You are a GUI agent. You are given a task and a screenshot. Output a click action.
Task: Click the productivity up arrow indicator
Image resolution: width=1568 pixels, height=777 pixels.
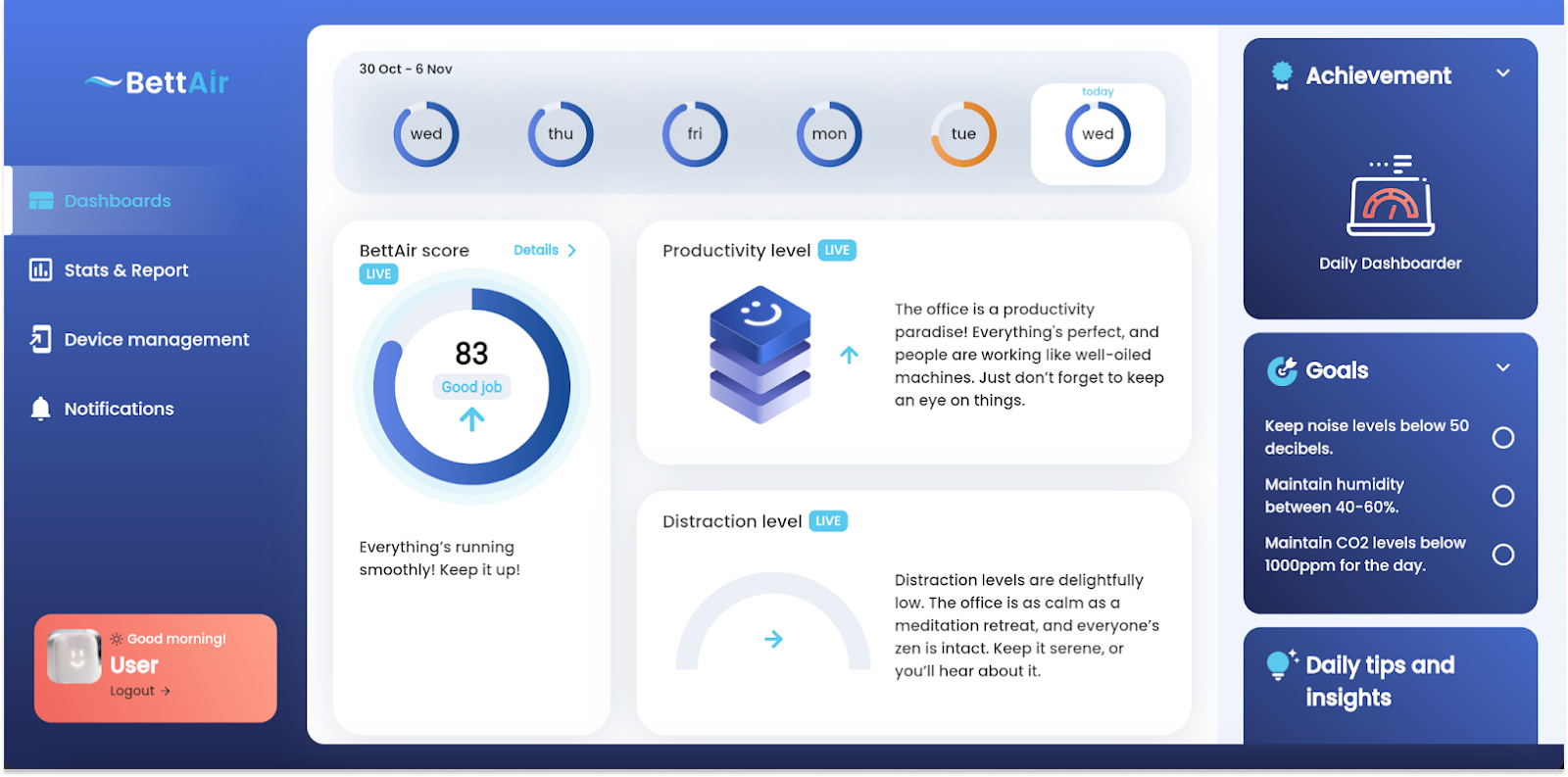click(850, 355)
